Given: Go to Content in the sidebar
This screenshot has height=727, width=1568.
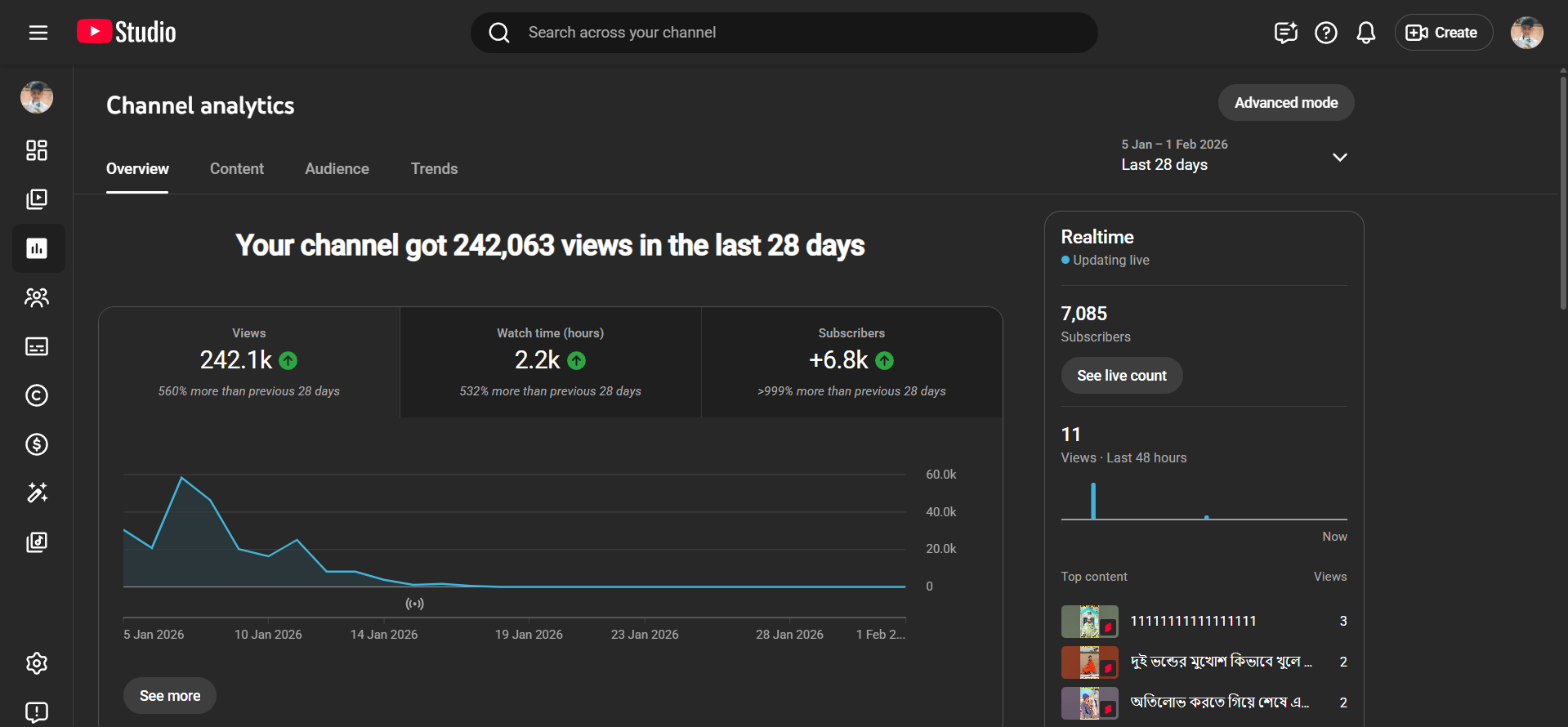Looking at the screenshot, I should [37, 199].
